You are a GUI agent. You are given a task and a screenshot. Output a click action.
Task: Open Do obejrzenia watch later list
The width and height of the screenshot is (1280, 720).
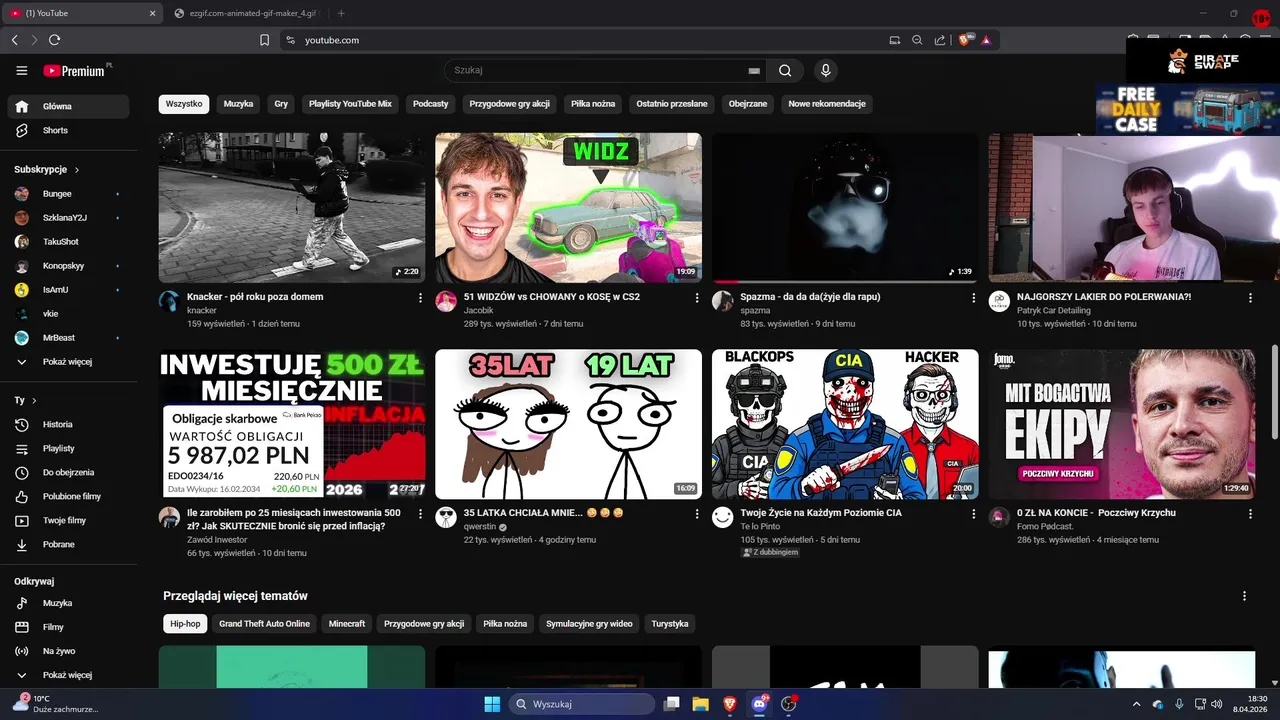click(68, 472)
